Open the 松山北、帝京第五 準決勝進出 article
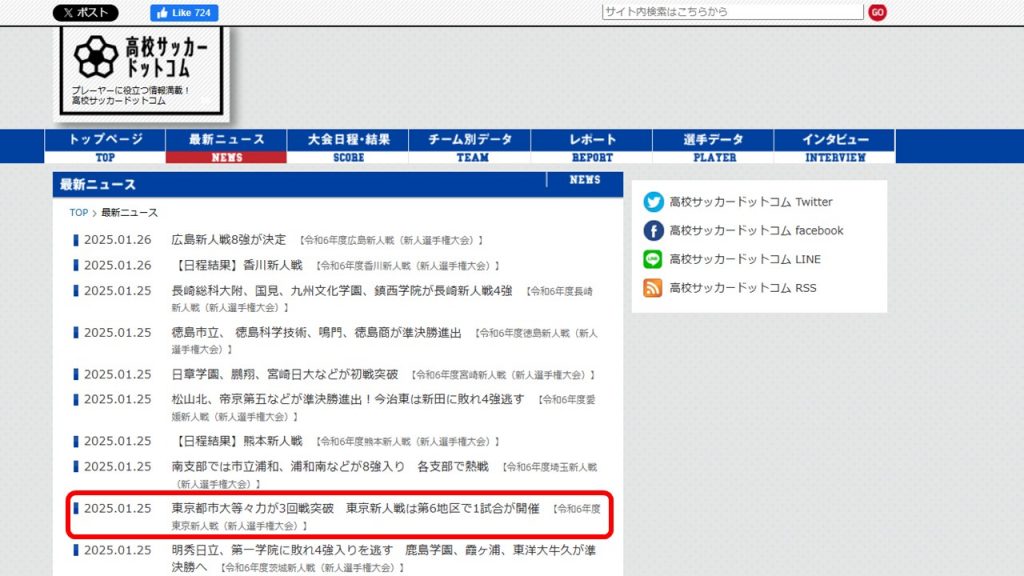This screenshot has width=1024, height=576. point(347,399)
